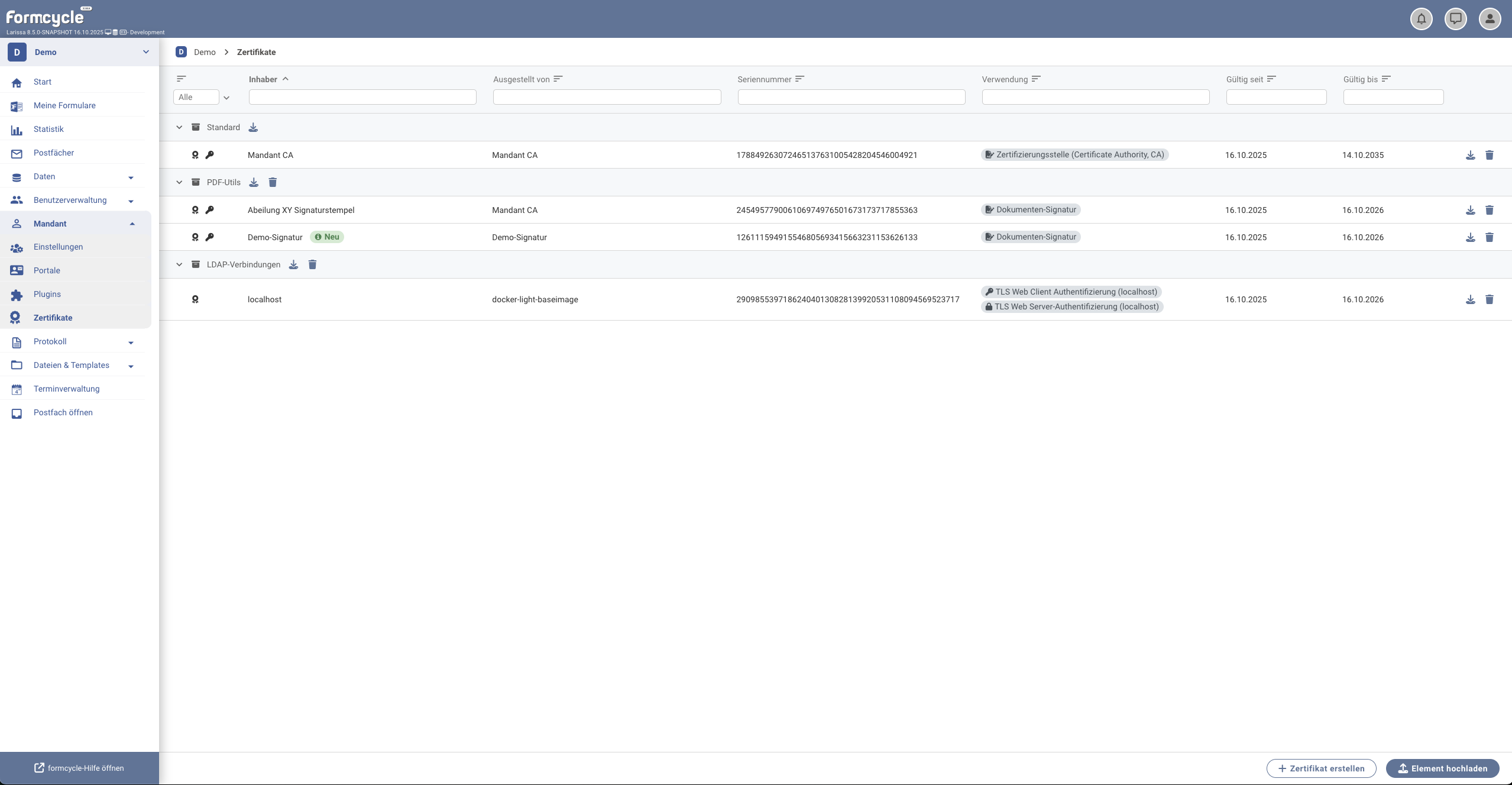Collapse the PDF-Utils group

coord(179,182)
